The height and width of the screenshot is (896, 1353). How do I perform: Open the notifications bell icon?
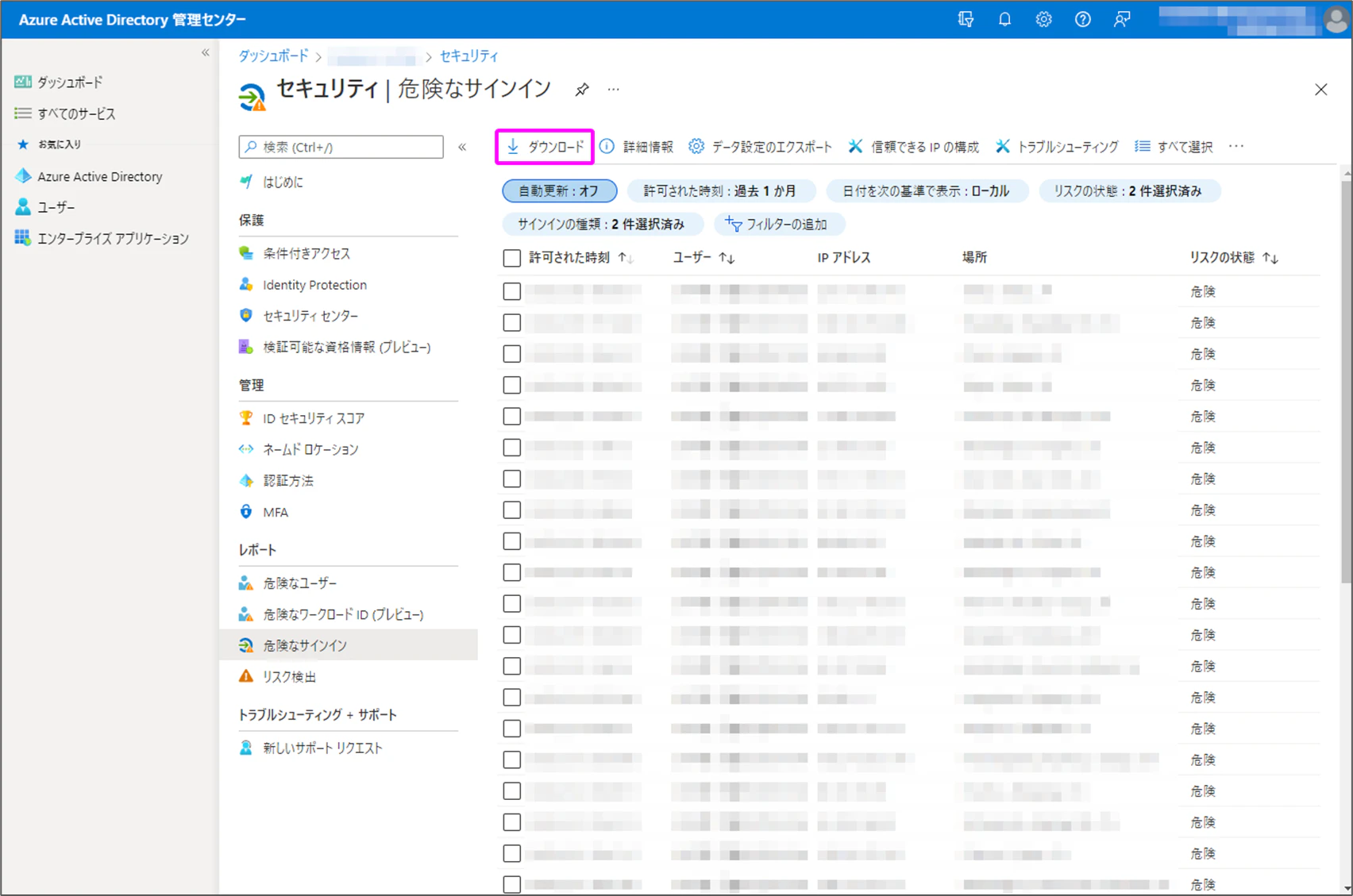[x=1004, y=19]
